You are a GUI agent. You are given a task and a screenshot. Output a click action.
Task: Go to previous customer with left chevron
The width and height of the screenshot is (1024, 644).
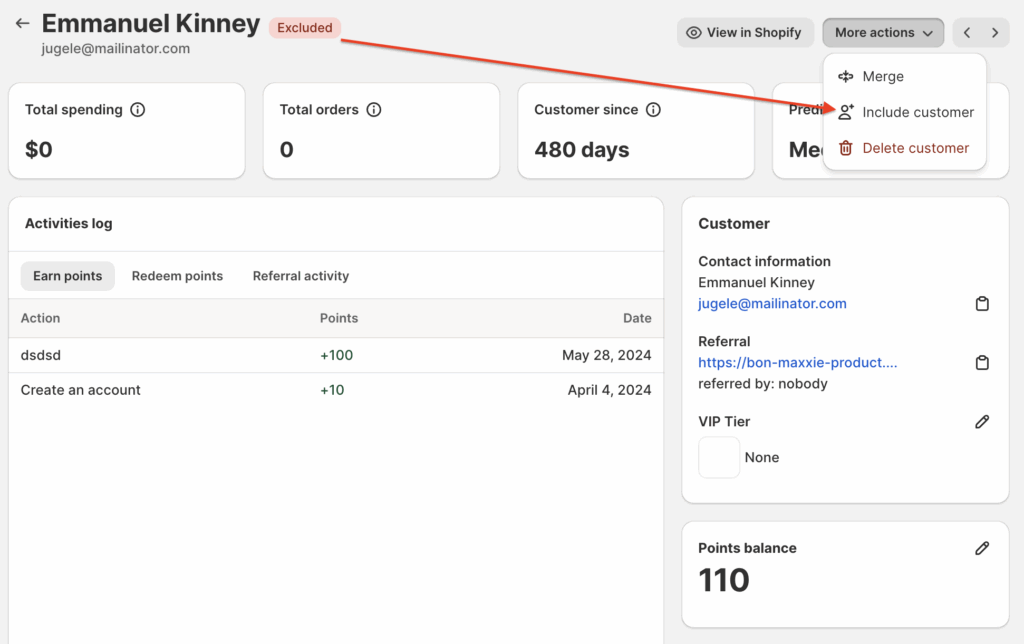coord(967,33)
